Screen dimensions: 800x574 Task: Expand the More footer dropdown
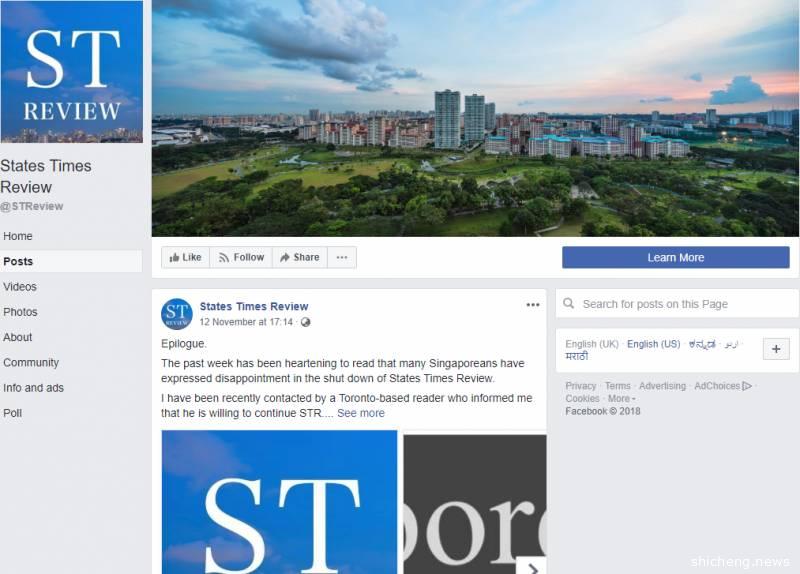(x=621, y=398)
